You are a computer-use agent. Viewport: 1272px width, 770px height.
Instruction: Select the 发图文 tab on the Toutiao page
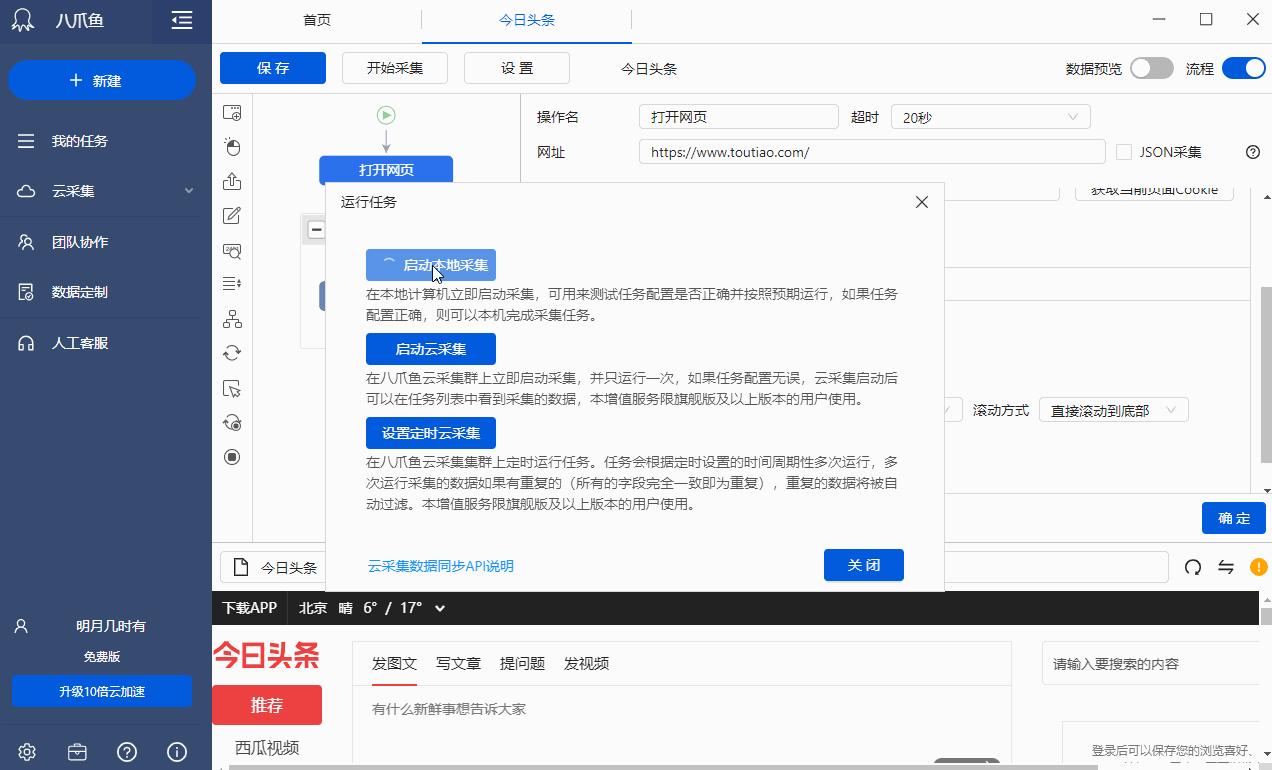pos(394,663)
